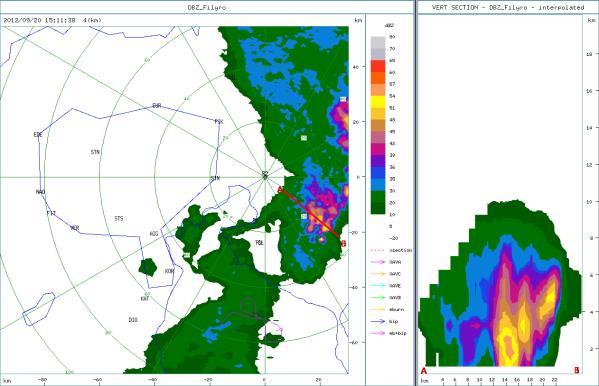Click the red B marker on the map
This screenshot has height=386, width=599.
point(343,243)
